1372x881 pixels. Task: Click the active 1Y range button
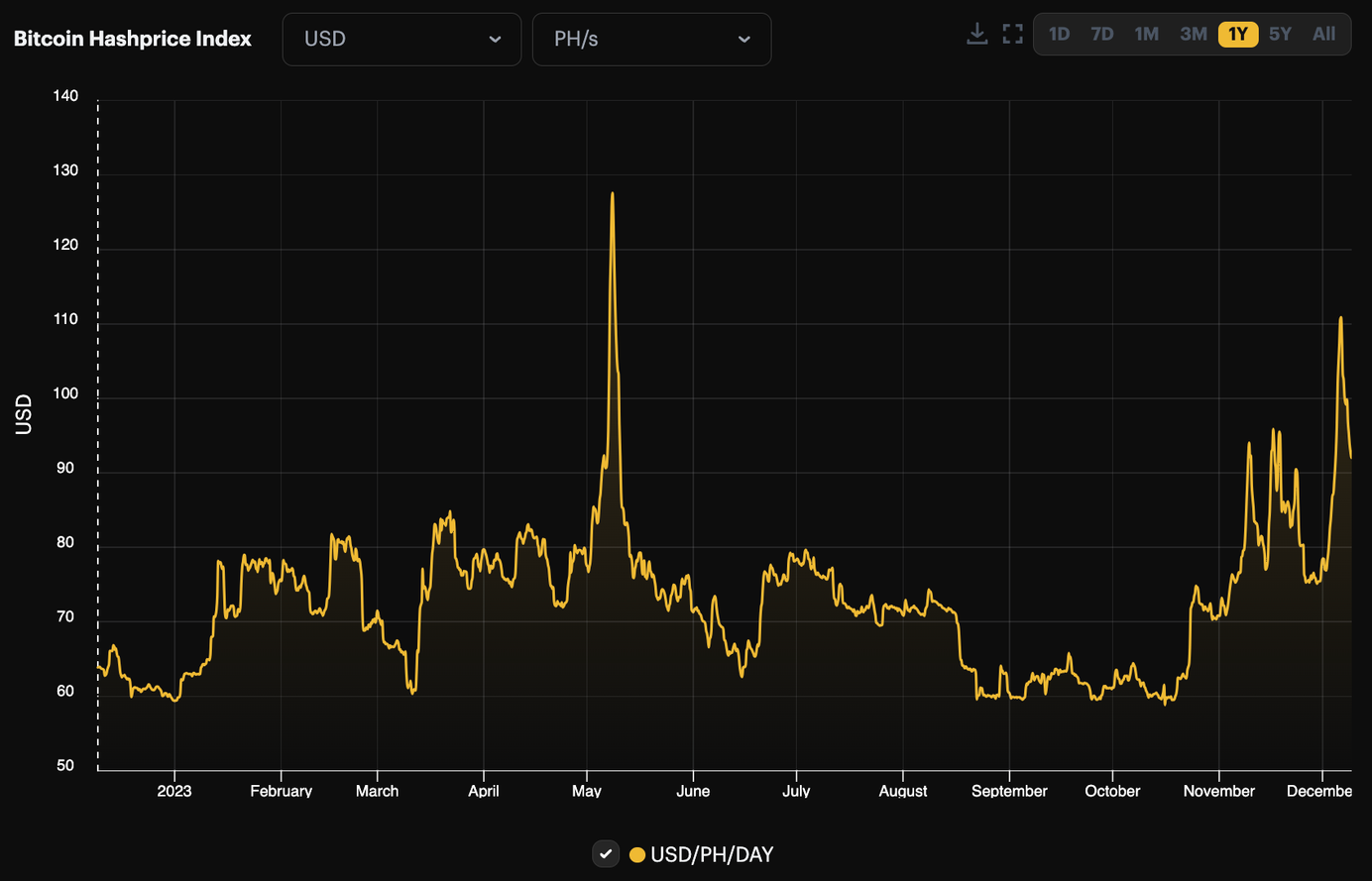(1237, 33)
